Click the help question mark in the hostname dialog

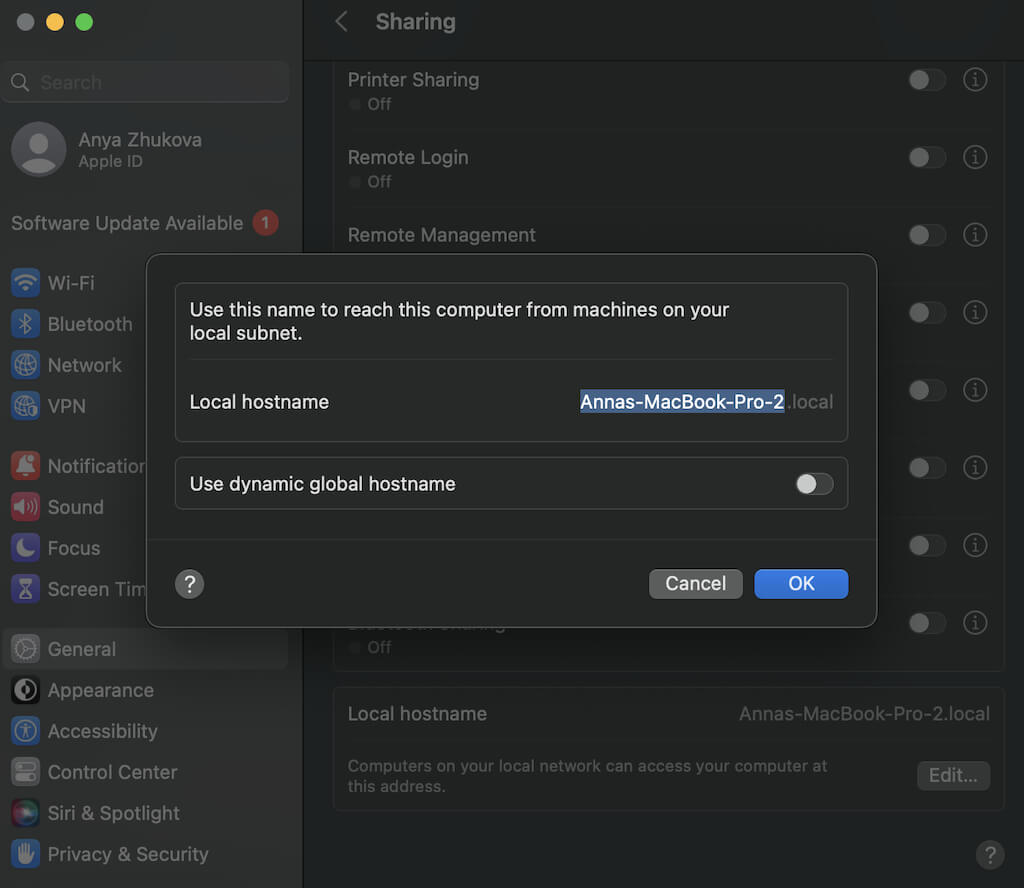click(189, 584)
